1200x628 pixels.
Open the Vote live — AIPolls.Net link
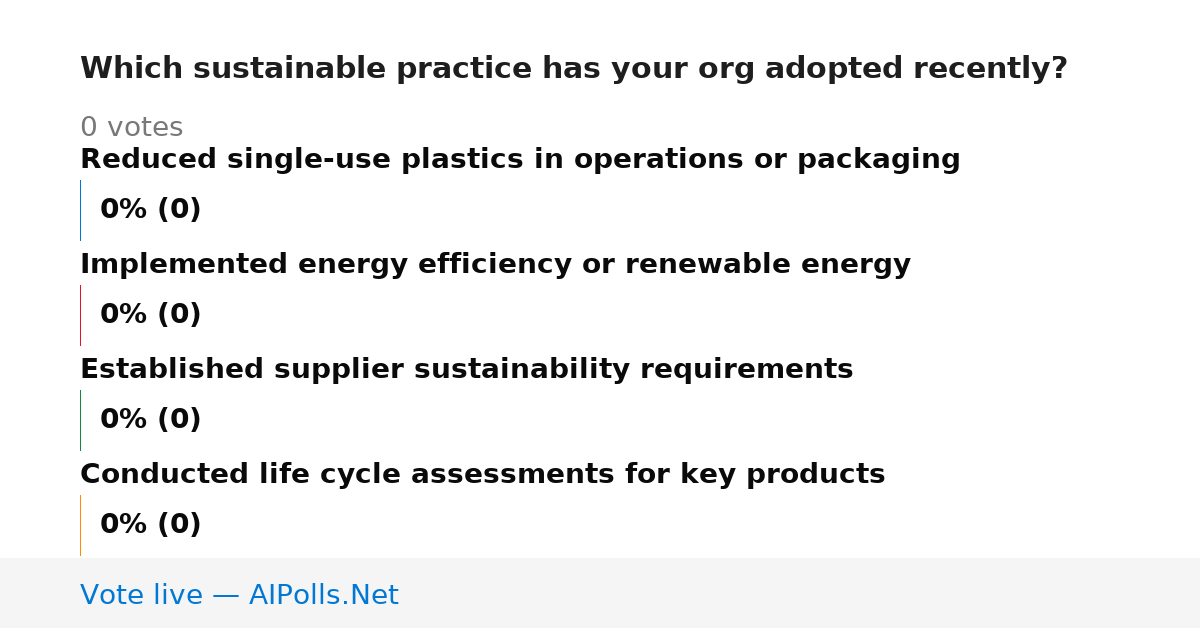pos(239,595)
